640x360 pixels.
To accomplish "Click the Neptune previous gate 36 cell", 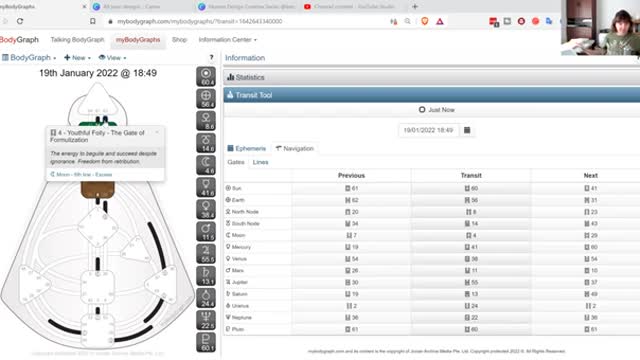I will coord(351,317).
